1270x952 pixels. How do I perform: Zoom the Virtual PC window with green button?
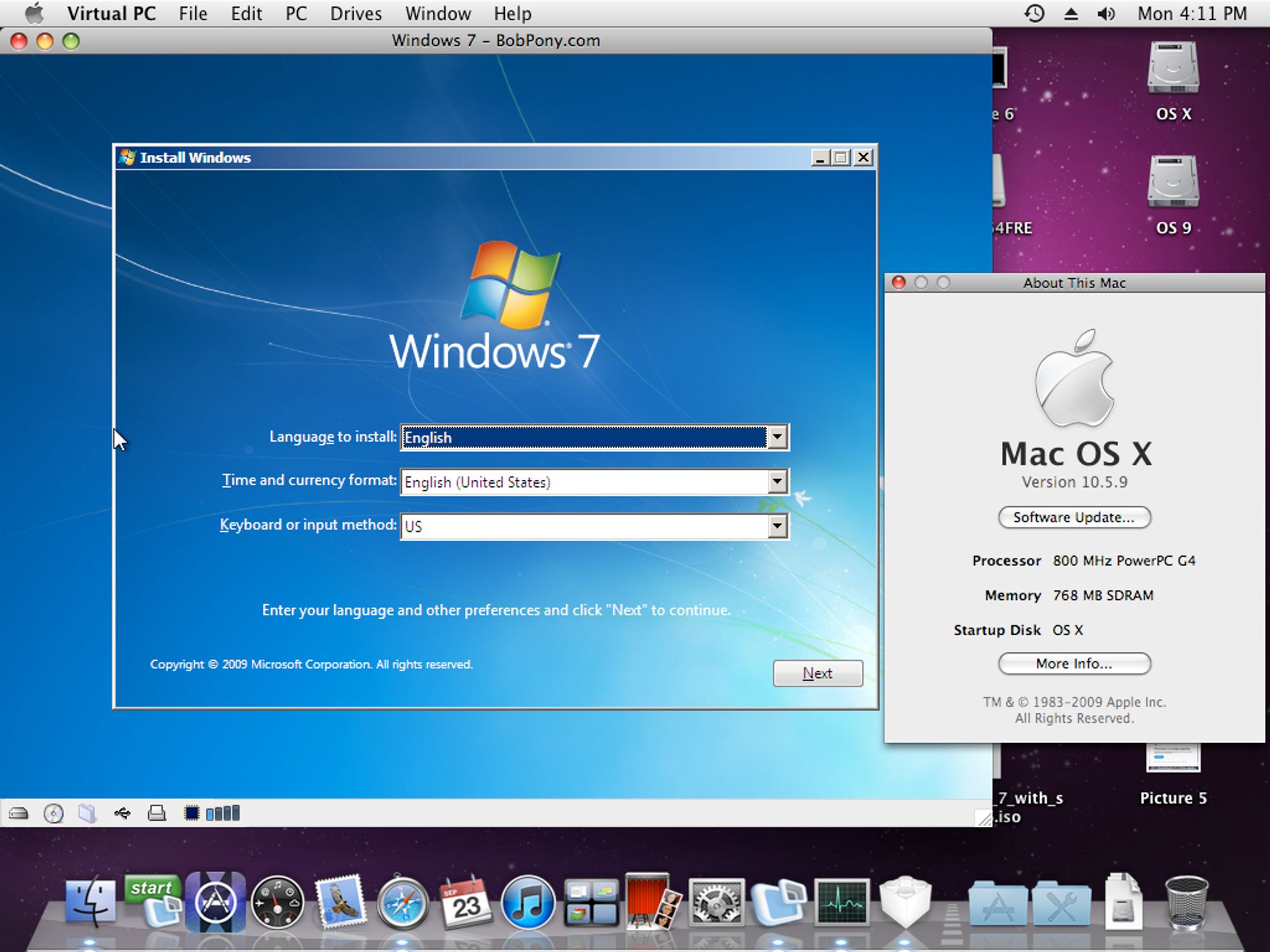(x=71, y=41)
